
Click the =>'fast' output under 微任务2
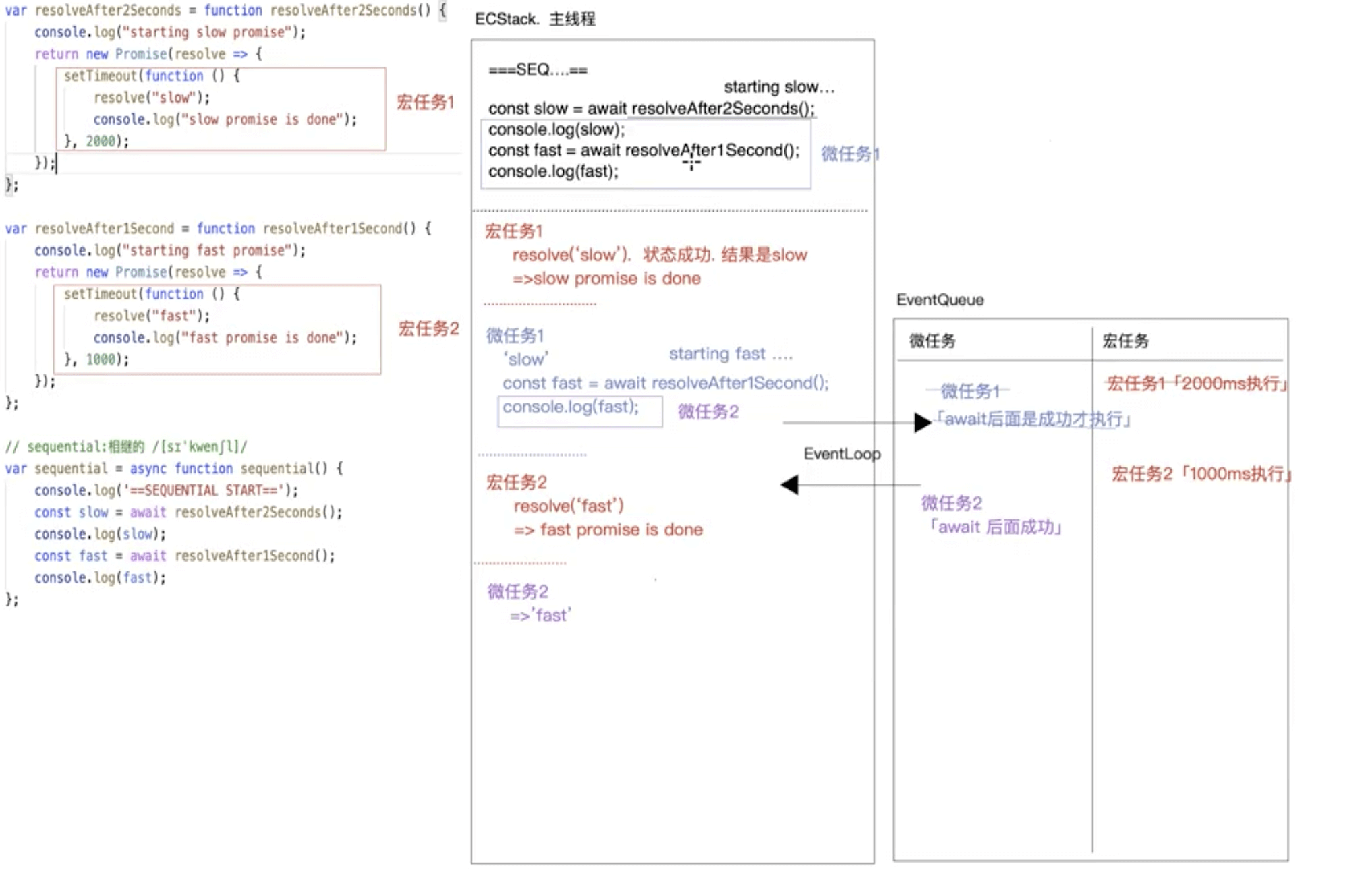point(540,615)
